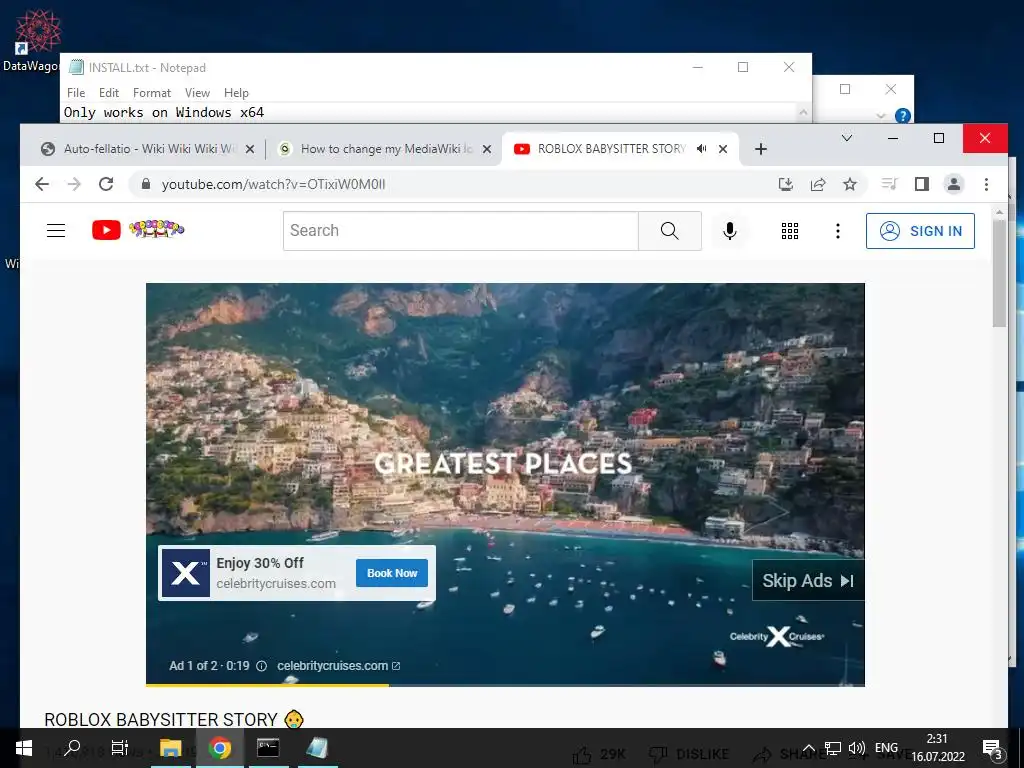The image size is (1024, 768).
Task: Open Notepad taskbar icon
Action: coord(317,748)
